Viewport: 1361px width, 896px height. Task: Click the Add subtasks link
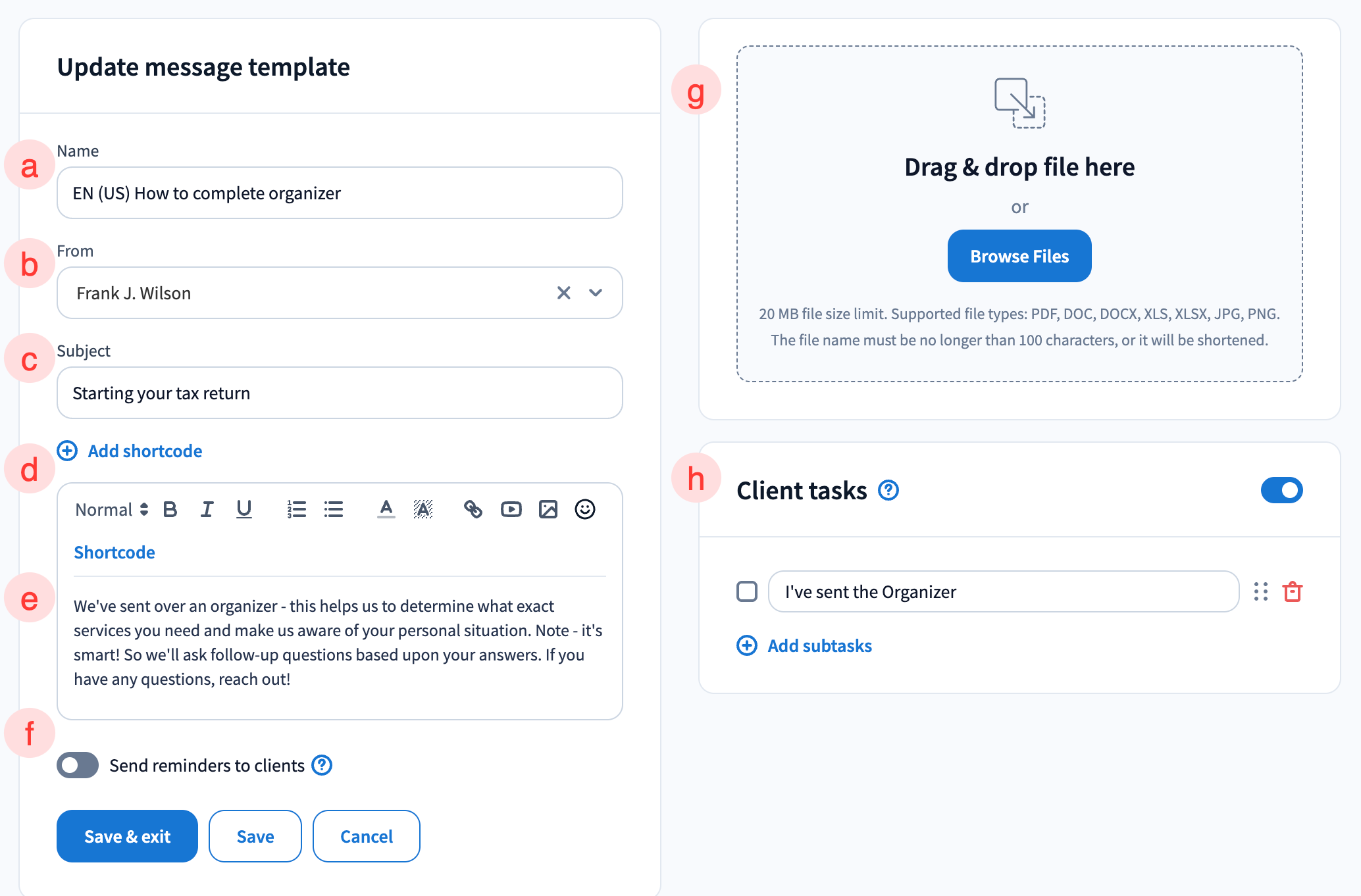coord(819,645)
